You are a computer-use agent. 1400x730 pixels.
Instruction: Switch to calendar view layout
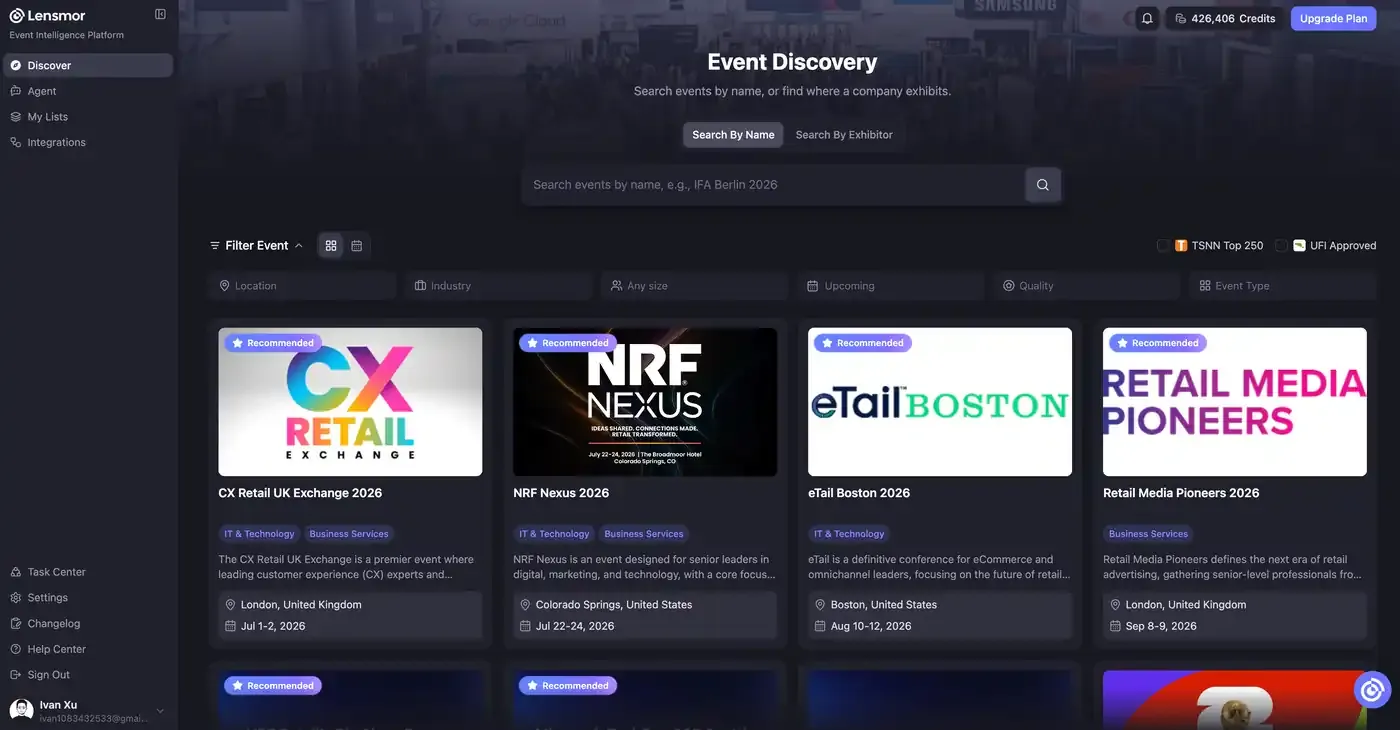click(x=356, y=245)
